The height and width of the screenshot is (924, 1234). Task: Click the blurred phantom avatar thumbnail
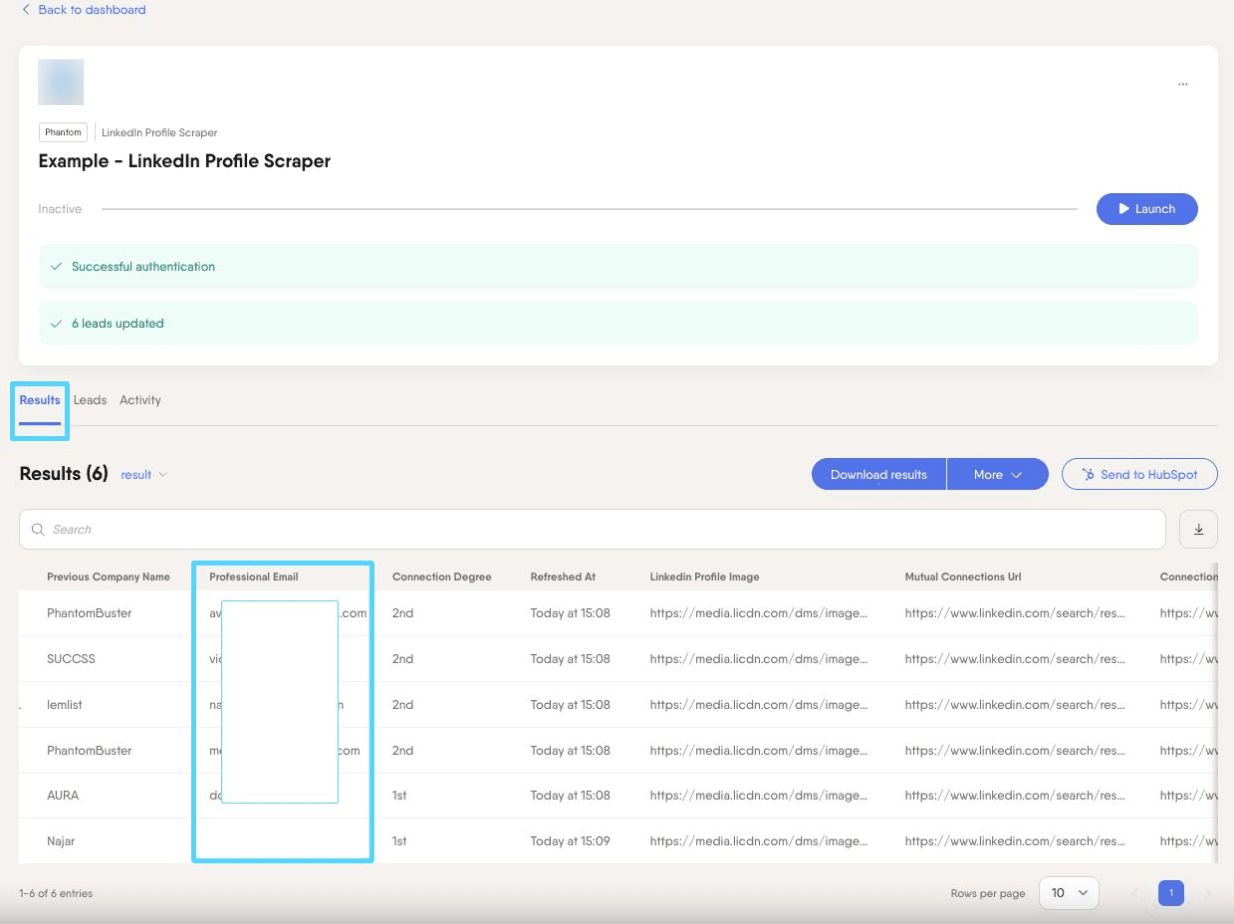tap(61, 82)
